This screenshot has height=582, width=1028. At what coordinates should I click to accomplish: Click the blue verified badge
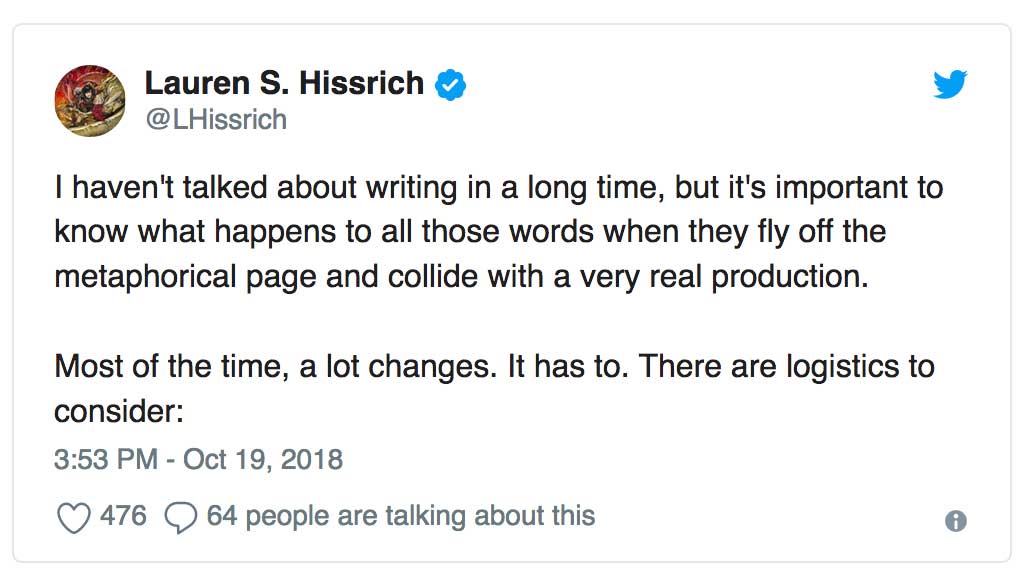tap(451, 85)
